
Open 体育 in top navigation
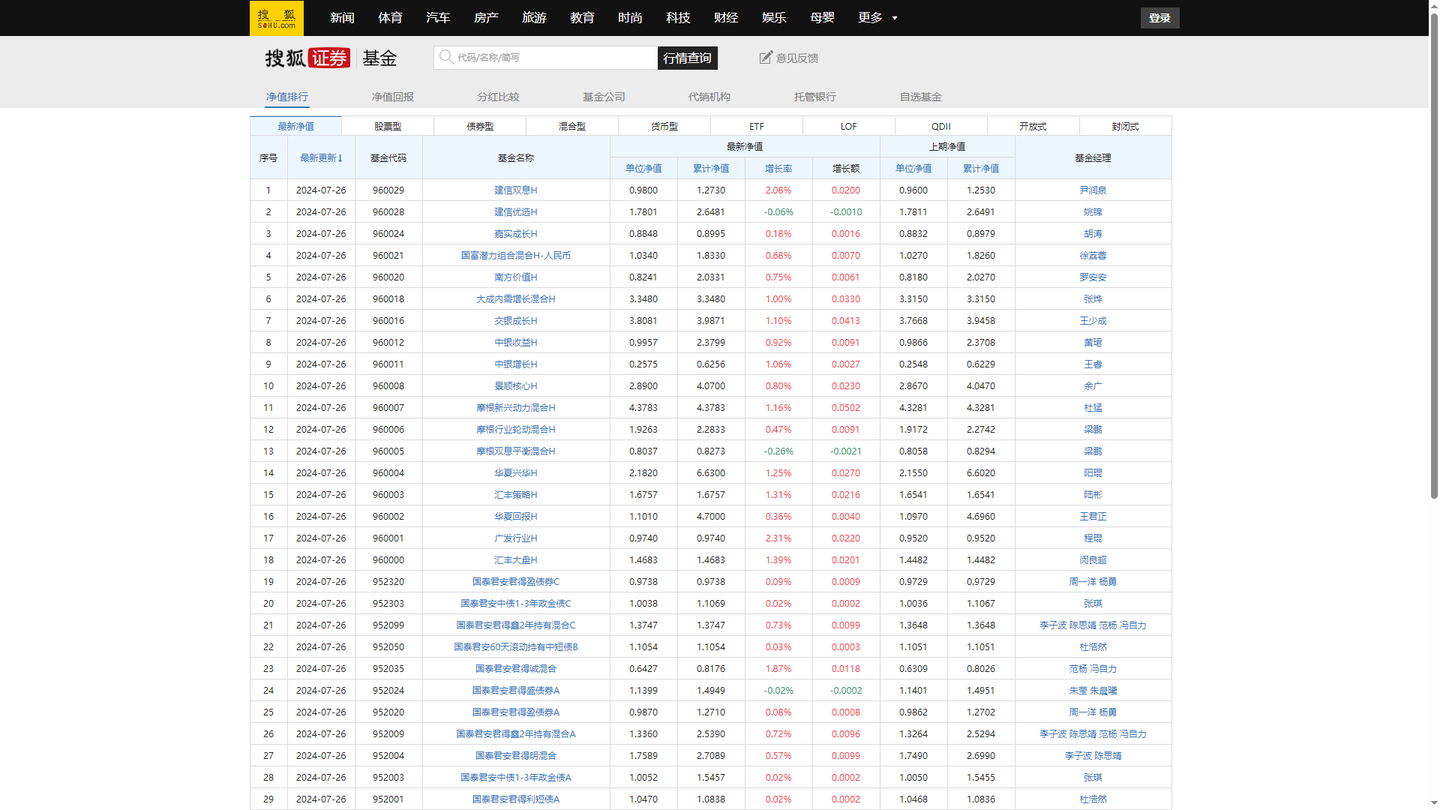(x=390, y=18)
